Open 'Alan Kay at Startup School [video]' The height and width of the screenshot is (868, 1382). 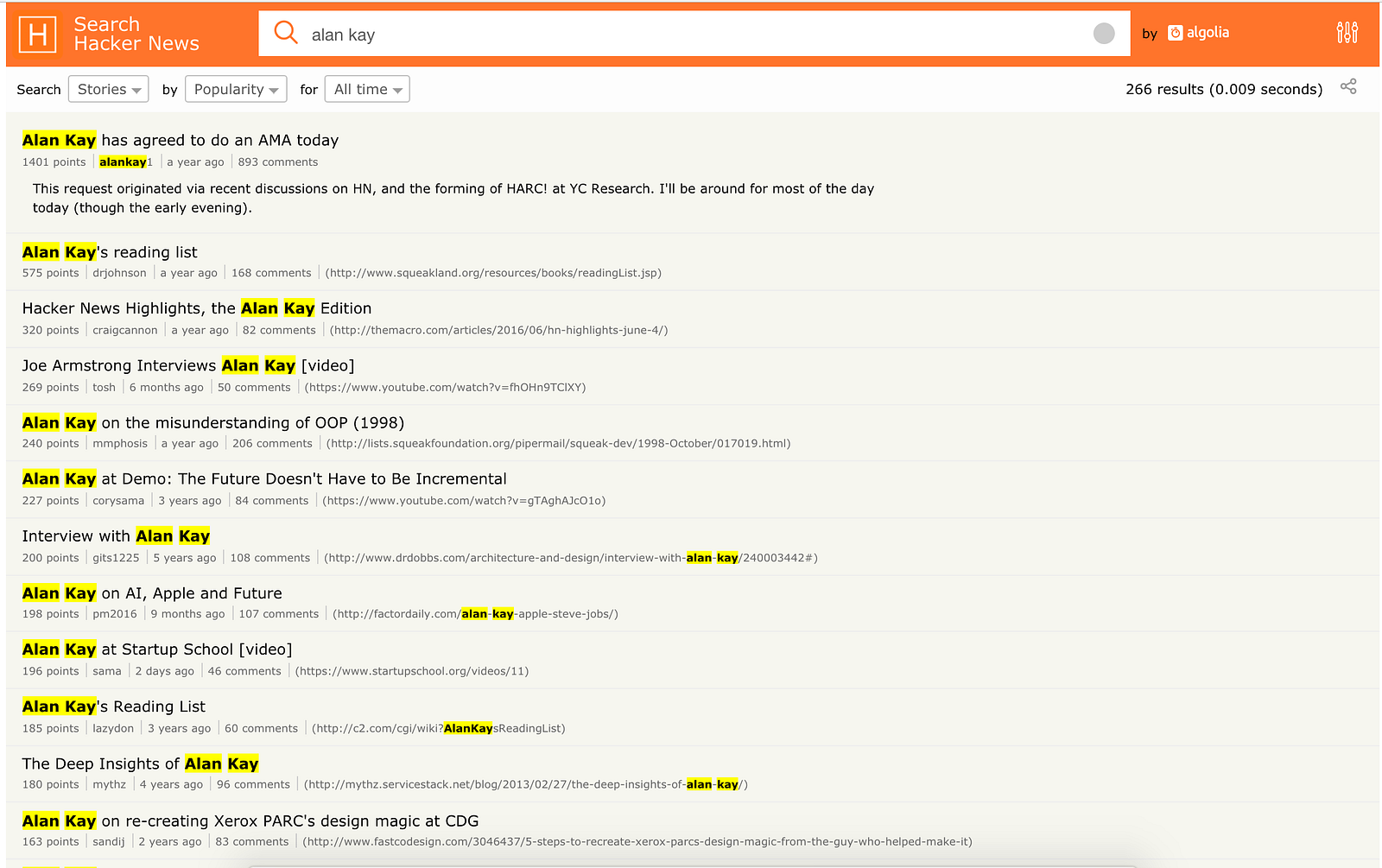pos(157,649)
